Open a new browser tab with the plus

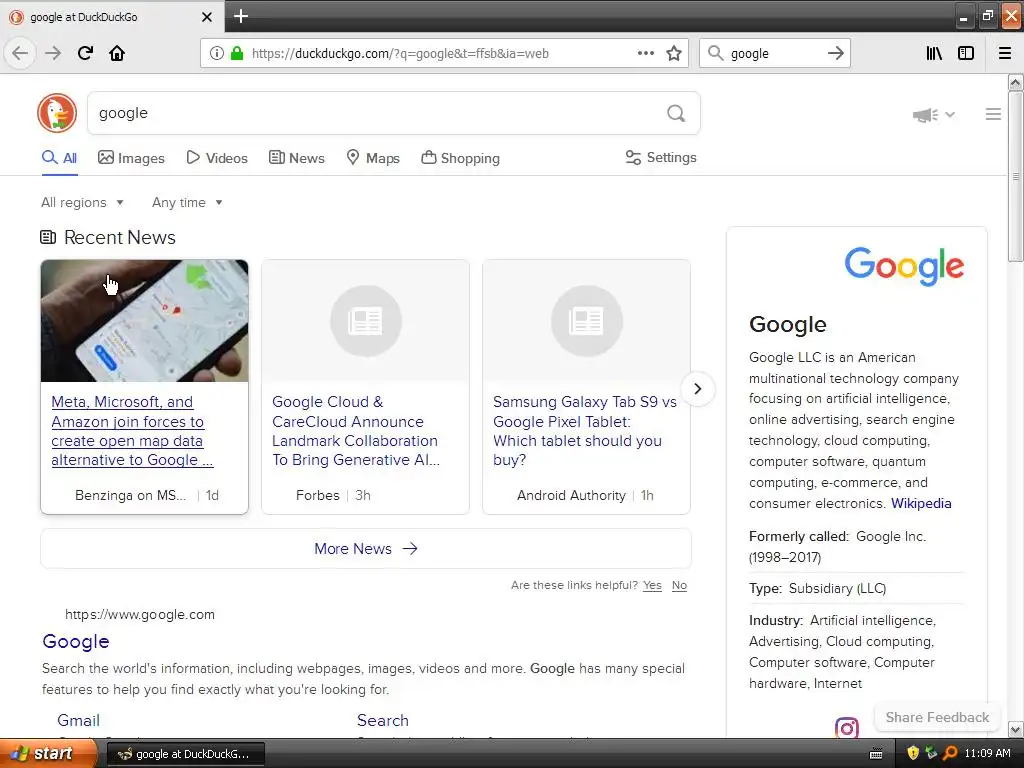point(241,16)
